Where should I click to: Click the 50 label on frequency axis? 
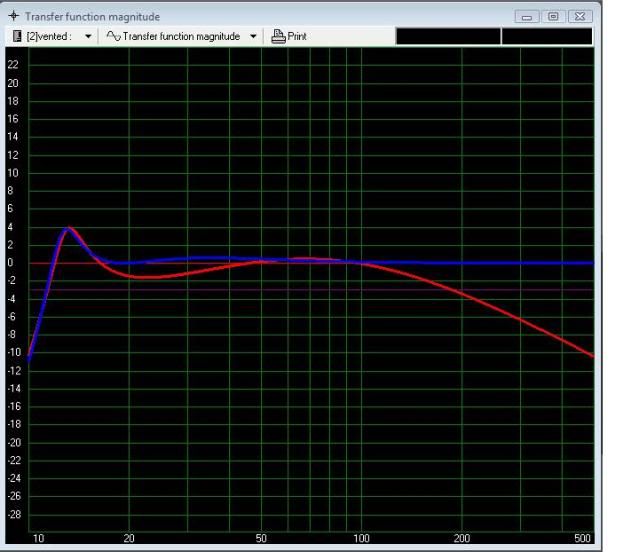(x=261, y=538)
